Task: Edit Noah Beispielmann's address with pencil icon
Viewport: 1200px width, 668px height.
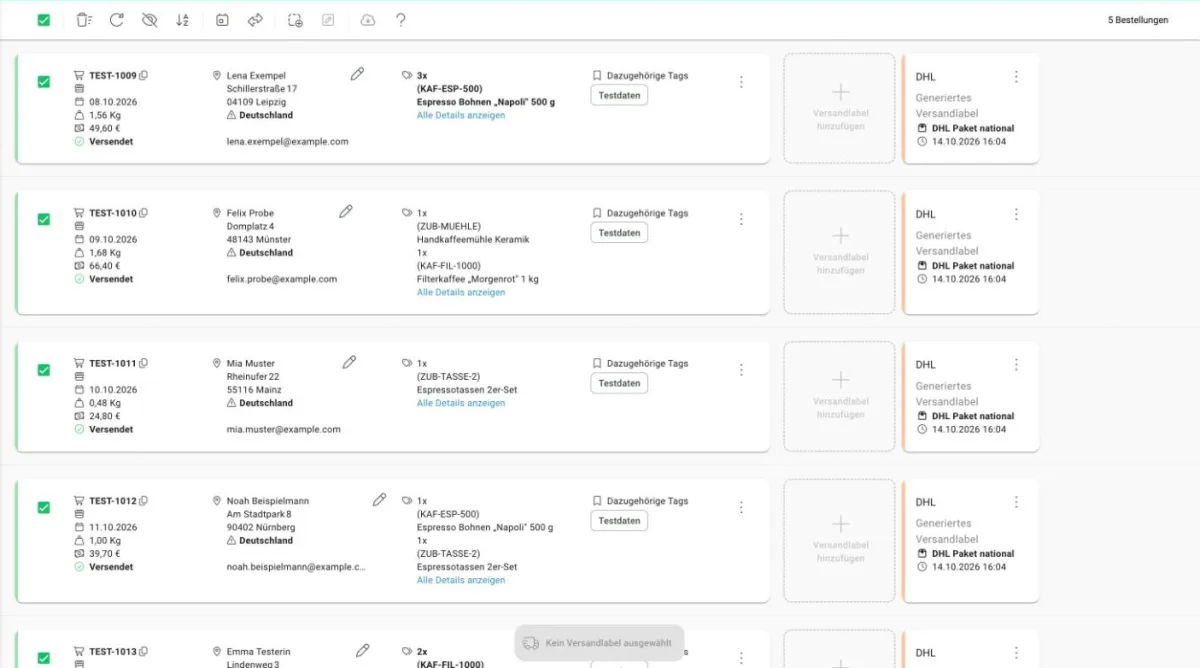Action: (x=379, y=499)
